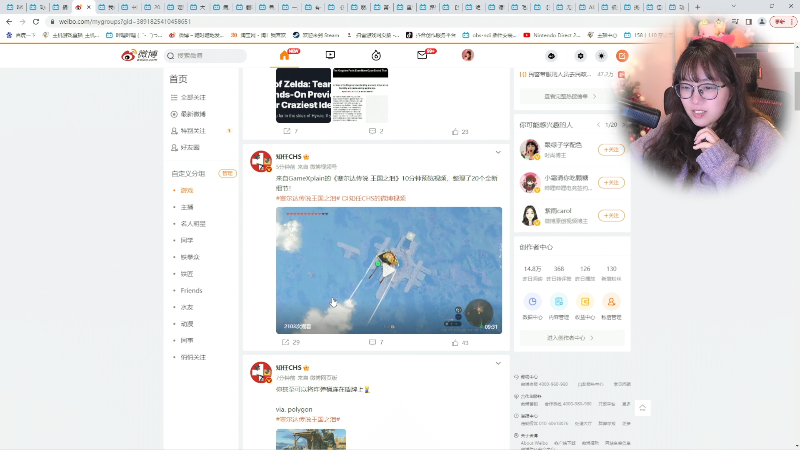Screen dimensions: 800x450
Task: Open the 粉丝管理 fans management icon
Action: coord(611,302)
